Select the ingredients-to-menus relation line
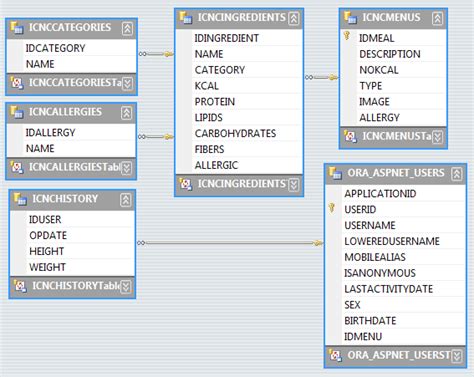This screenshot has width=474, height=377. (322, 77)
